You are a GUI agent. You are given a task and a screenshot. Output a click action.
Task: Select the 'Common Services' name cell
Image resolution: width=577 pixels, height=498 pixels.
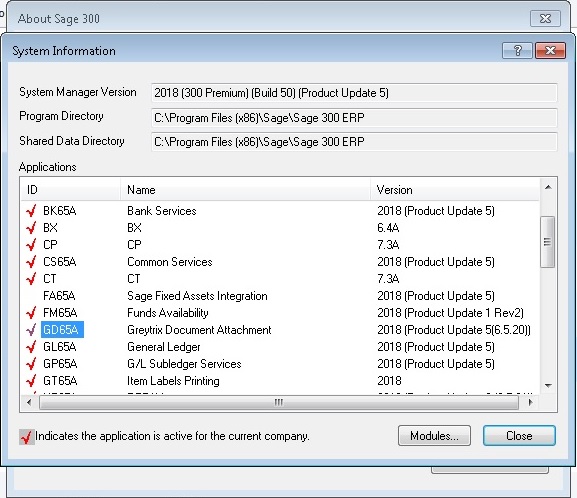(170, 262)
